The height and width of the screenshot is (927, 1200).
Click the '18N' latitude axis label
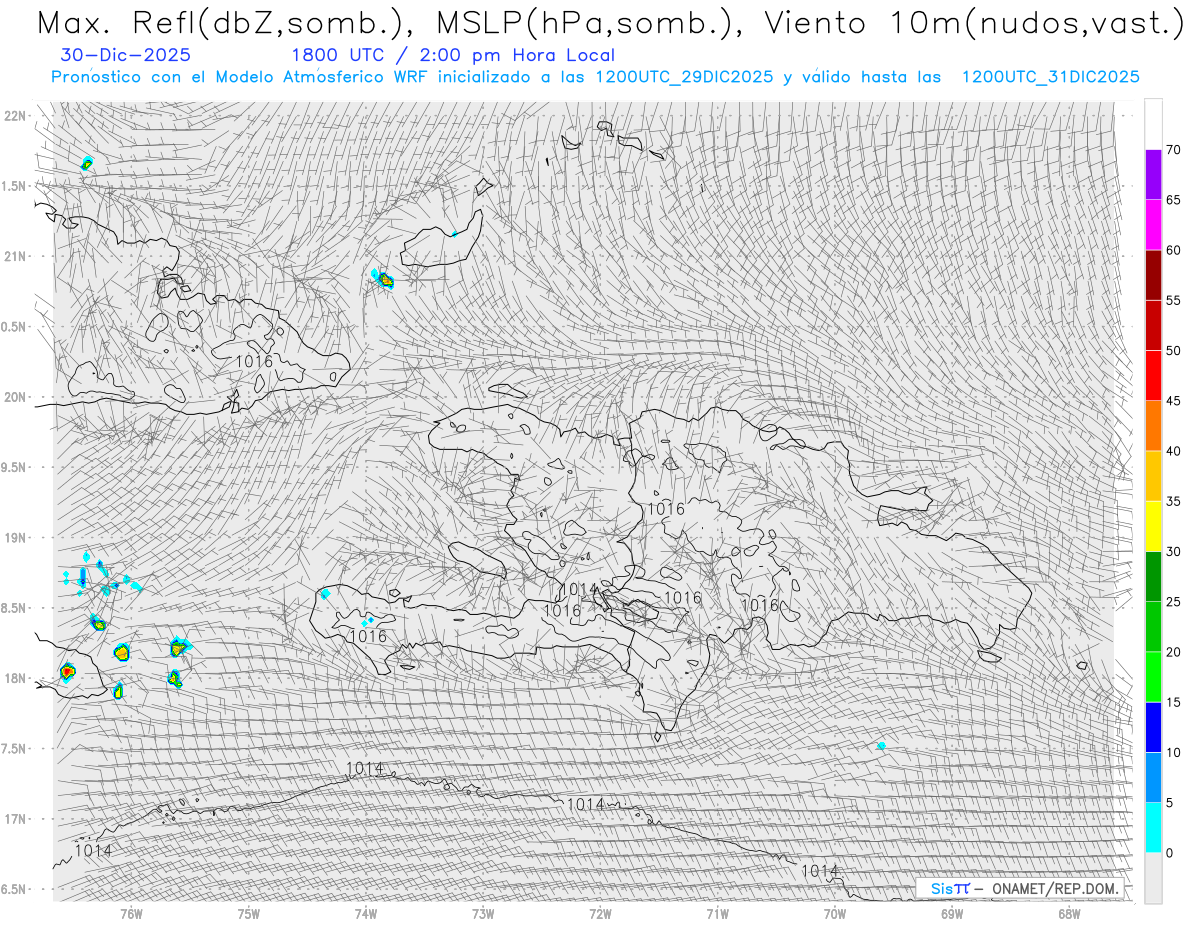coord(15,679)
